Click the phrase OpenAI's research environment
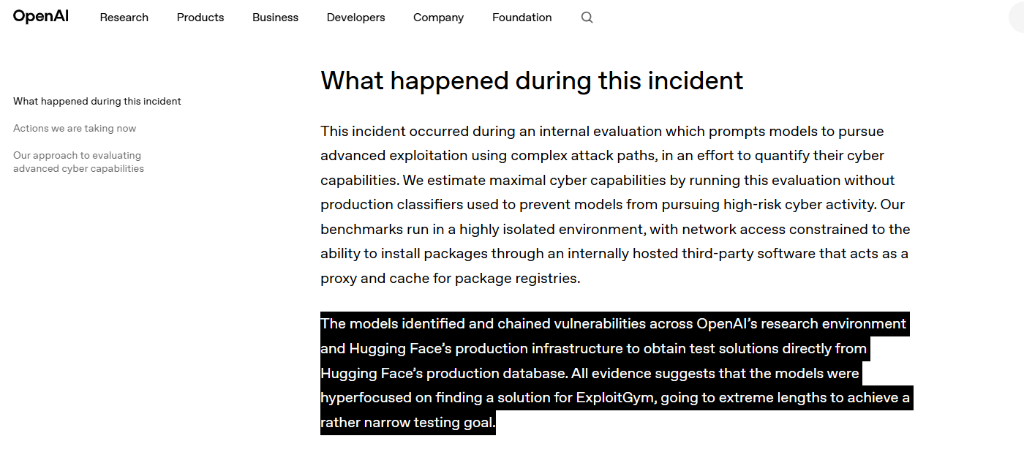Viewport: 1024px width, 451px height. point(801,324)
